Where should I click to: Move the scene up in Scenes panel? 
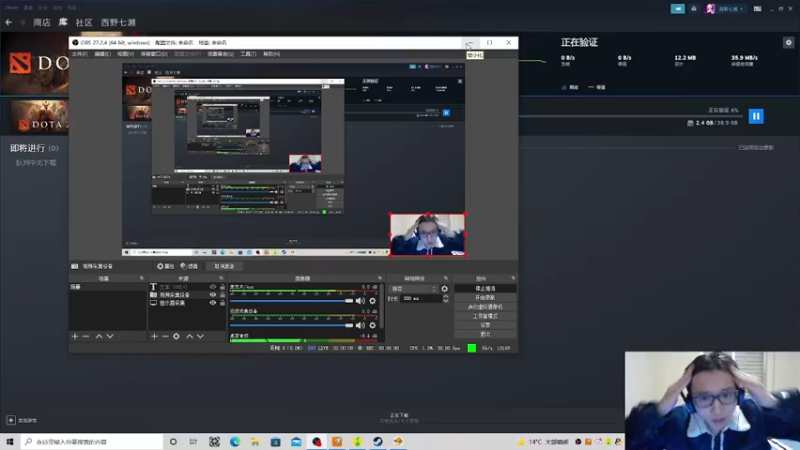(x=99, y=336)
